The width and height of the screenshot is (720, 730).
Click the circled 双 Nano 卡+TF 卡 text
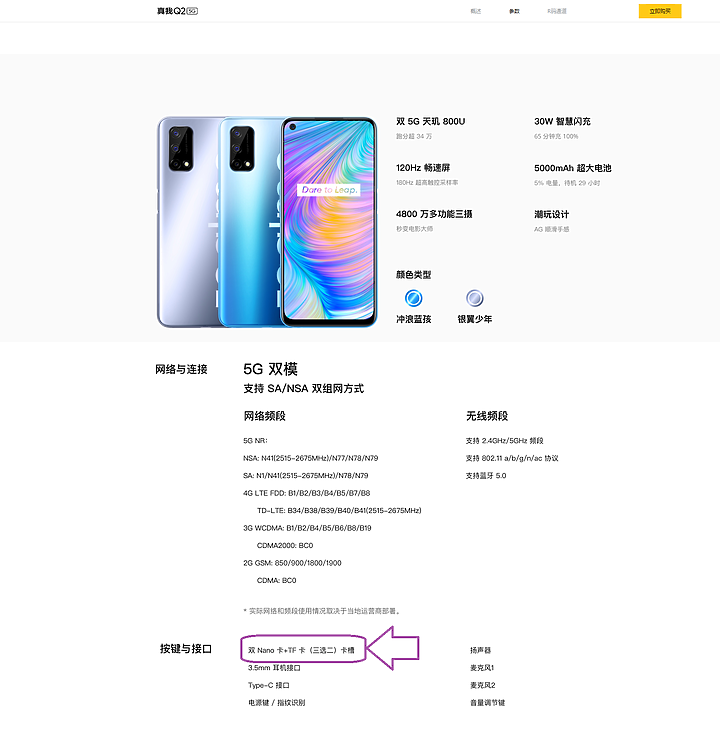301,650
